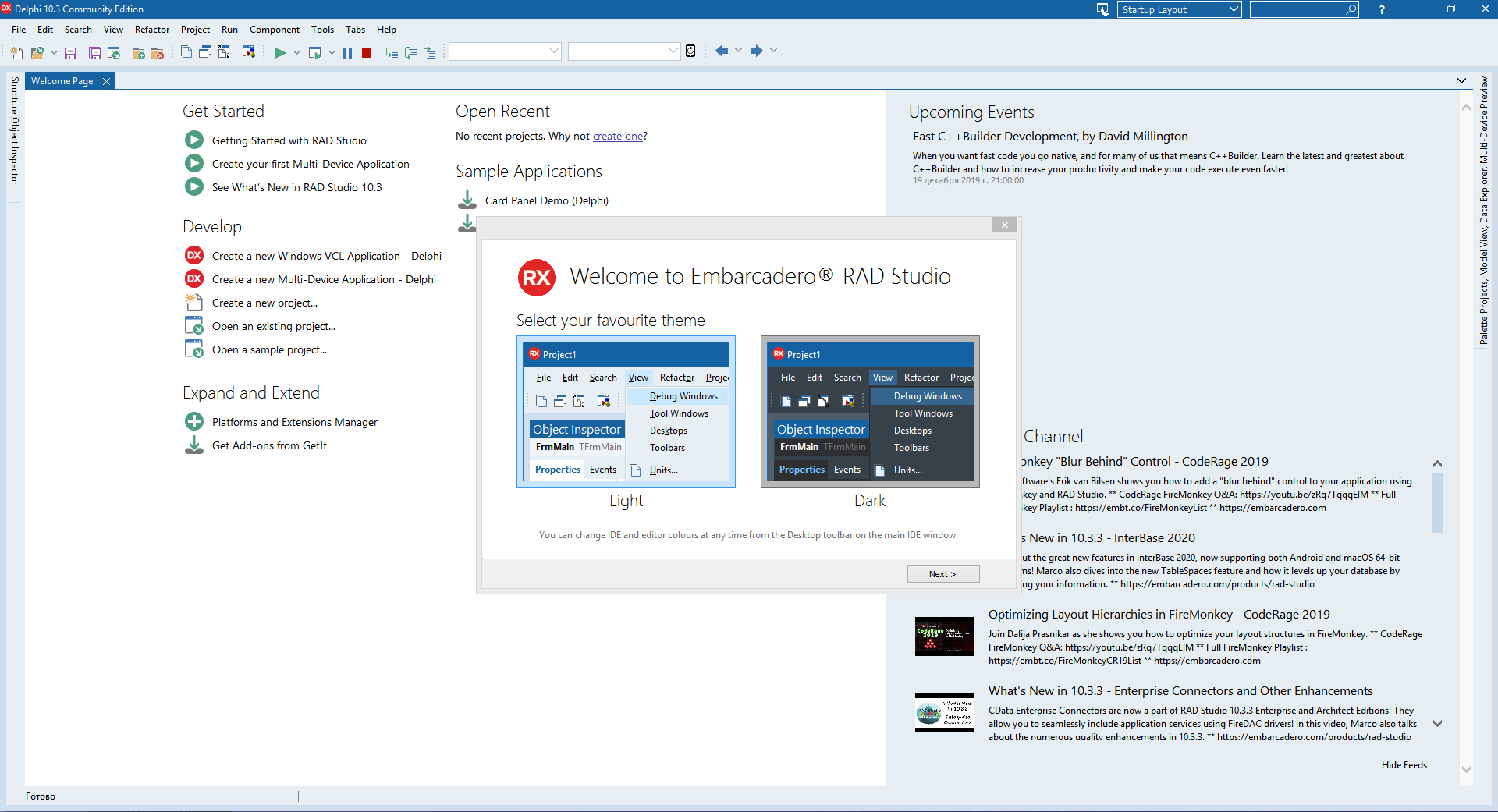Expand the Run Without Debugging dropdown arrow

(332, 52)
